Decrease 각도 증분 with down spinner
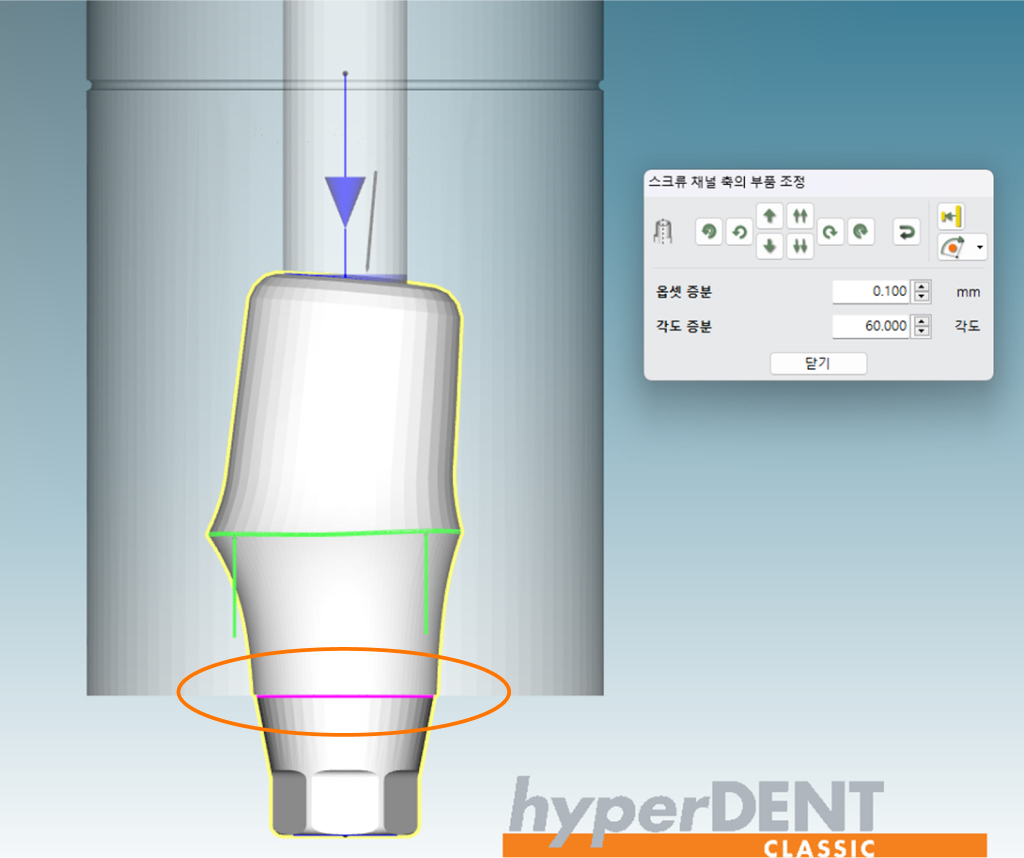 click(922, 332)
